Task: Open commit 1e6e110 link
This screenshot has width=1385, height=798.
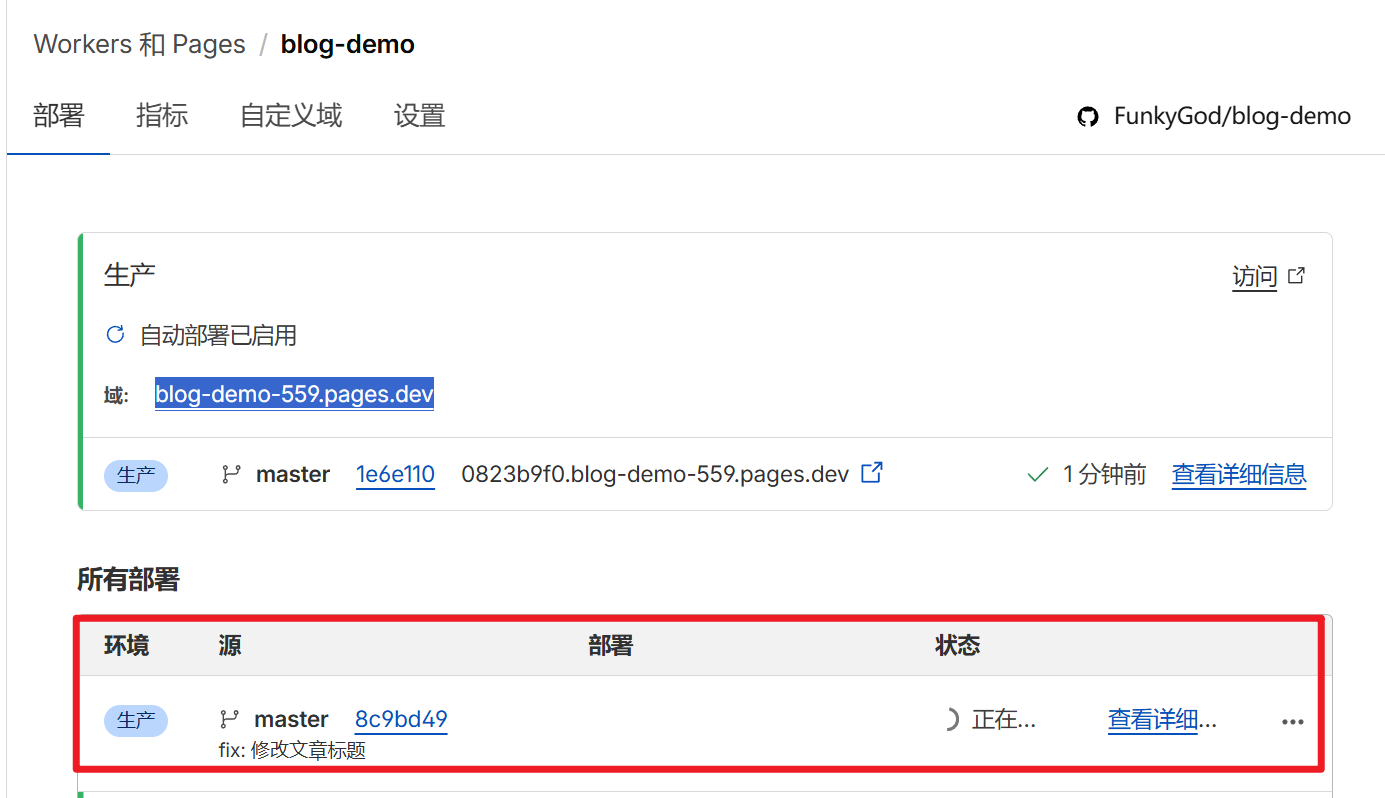Action: coord(395,474)
